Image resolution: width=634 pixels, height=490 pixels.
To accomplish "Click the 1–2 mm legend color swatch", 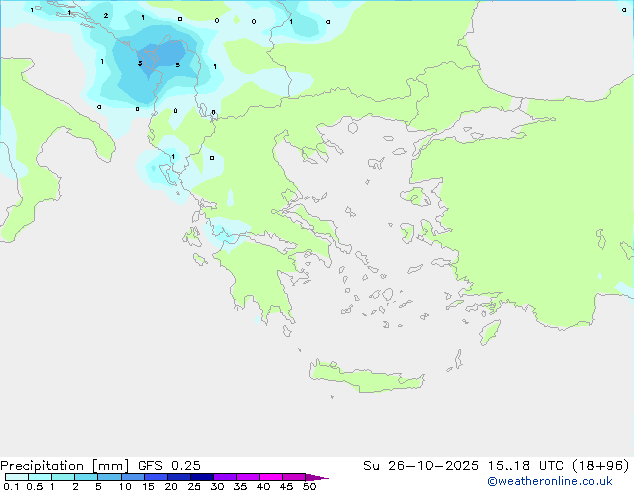I will (x=63, y=477).
